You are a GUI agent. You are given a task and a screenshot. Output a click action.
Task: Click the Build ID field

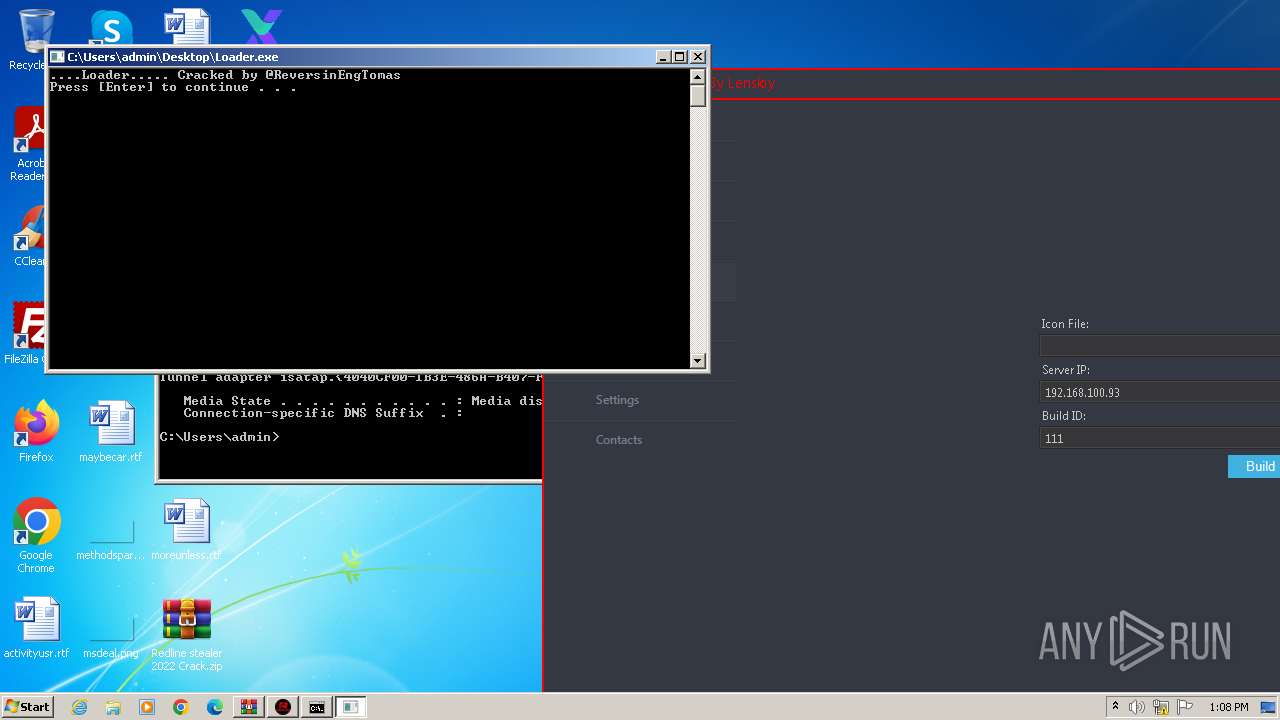[1160, 438]
